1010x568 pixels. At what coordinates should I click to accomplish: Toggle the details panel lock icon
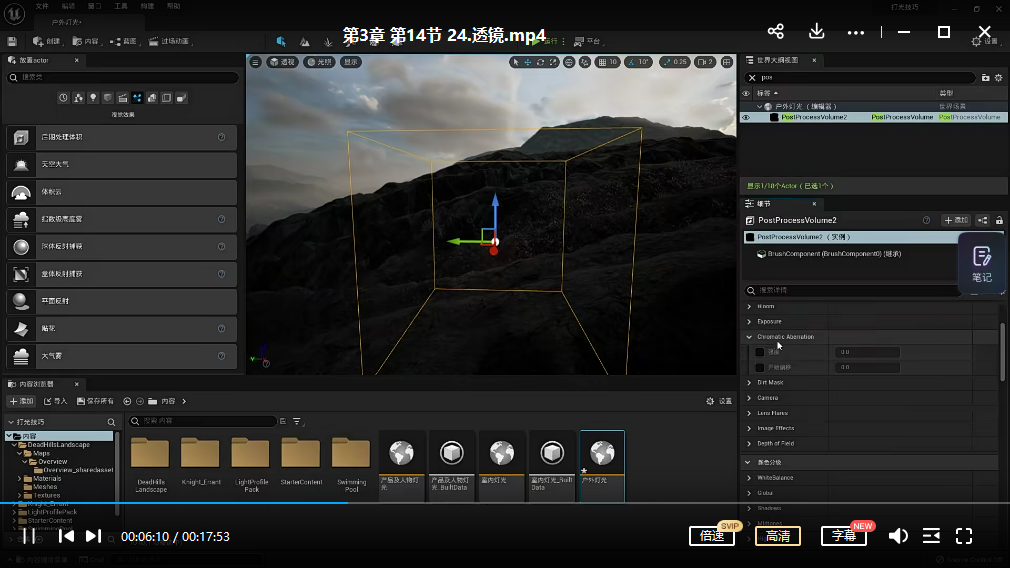pyautogui.click(x=999, y=220)
